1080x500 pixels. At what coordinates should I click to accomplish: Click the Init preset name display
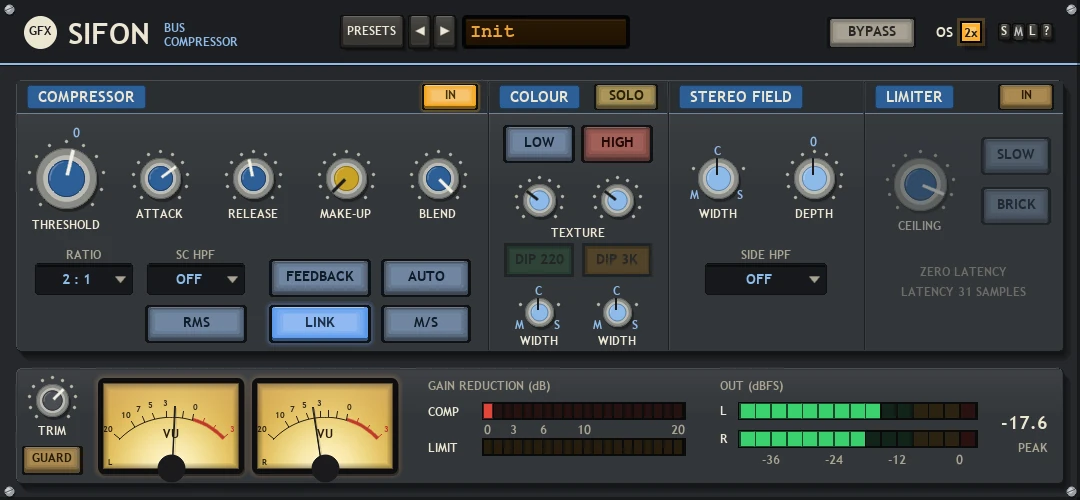click(546, 32)
